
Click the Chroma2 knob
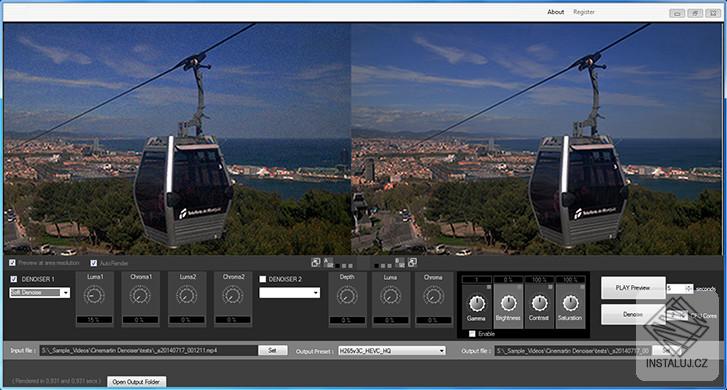(x=233, y=295)
